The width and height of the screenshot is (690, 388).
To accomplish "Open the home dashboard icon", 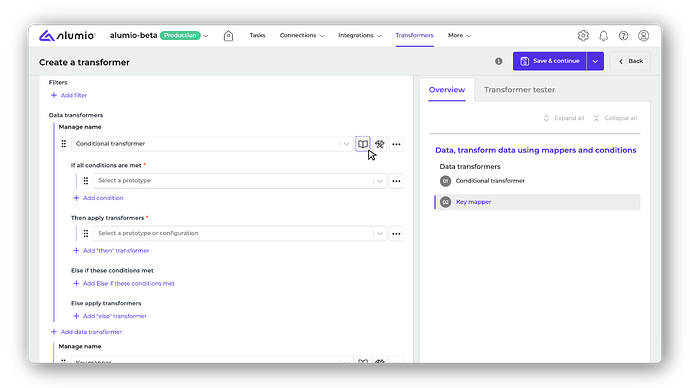I will [x=228, y=36].
